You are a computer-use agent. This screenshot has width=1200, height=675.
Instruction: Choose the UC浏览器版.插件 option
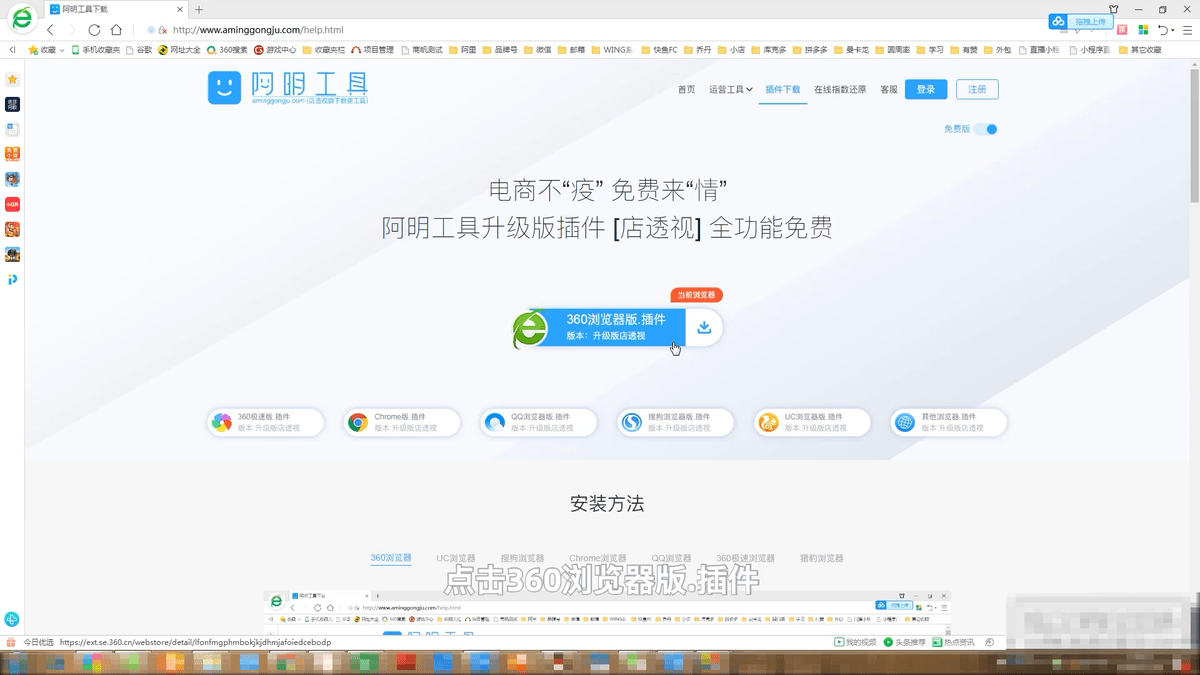pos(812,423)
